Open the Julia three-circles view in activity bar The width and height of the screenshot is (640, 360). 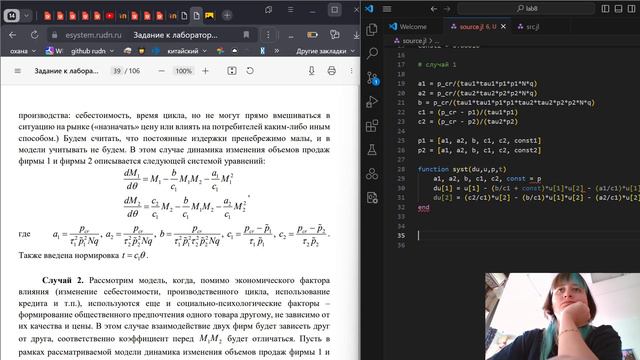point(372,174)
